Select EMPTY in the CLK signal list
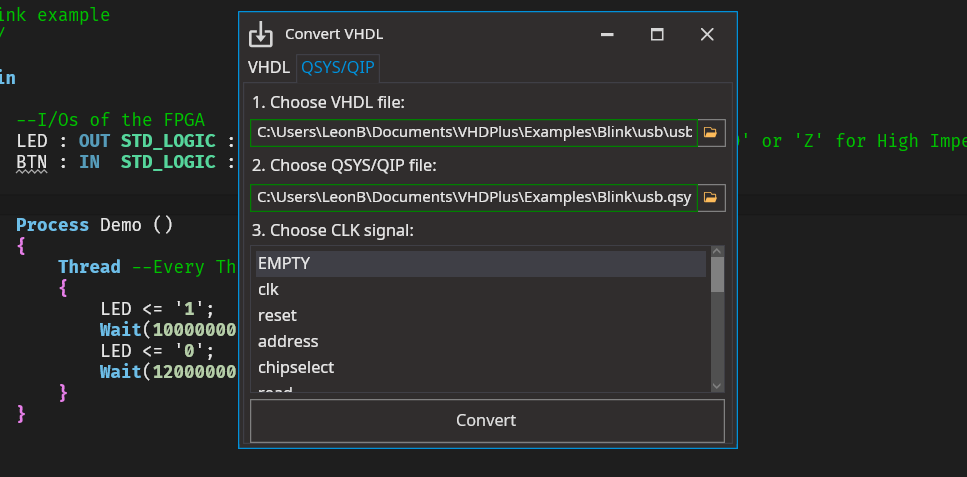This screenshot has width=967, height=477. point(480,264)
